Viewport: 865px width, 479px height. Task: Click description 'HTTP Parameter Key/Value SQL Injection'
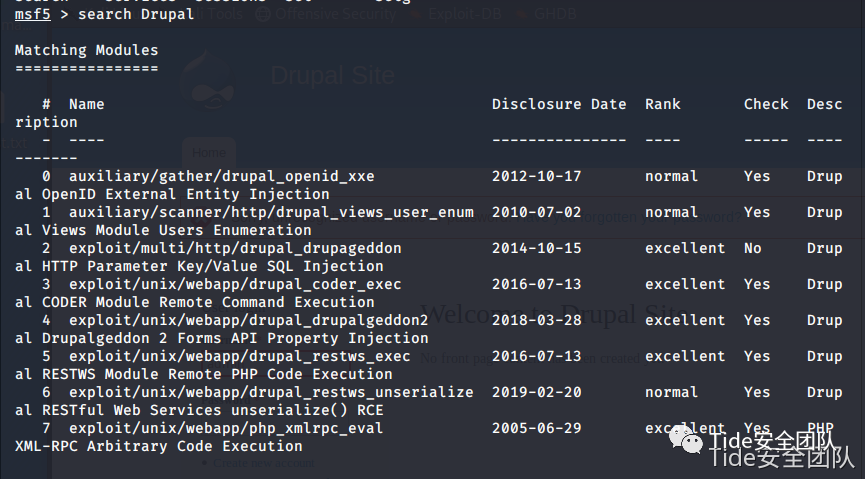pos(212,266)
